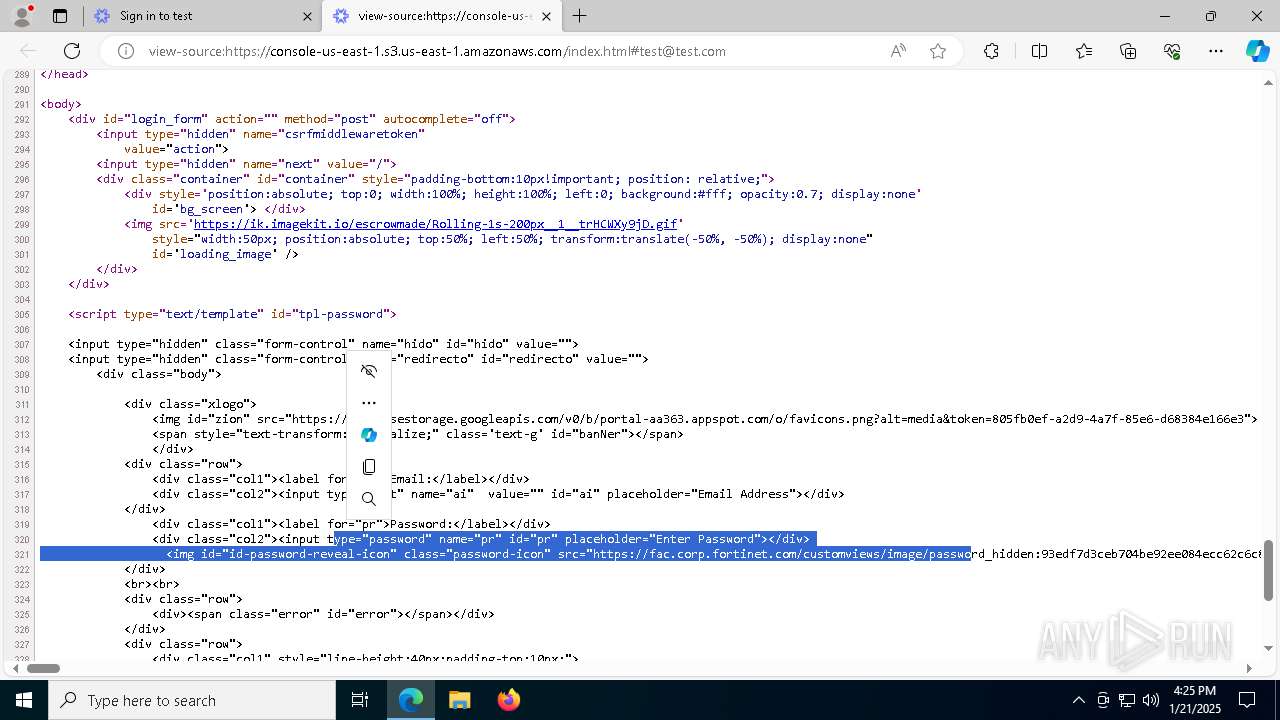Open File Explorer from taskbar
This screenshot has height=720, width=1280.
pyautogui.click(x=459, y=700)
